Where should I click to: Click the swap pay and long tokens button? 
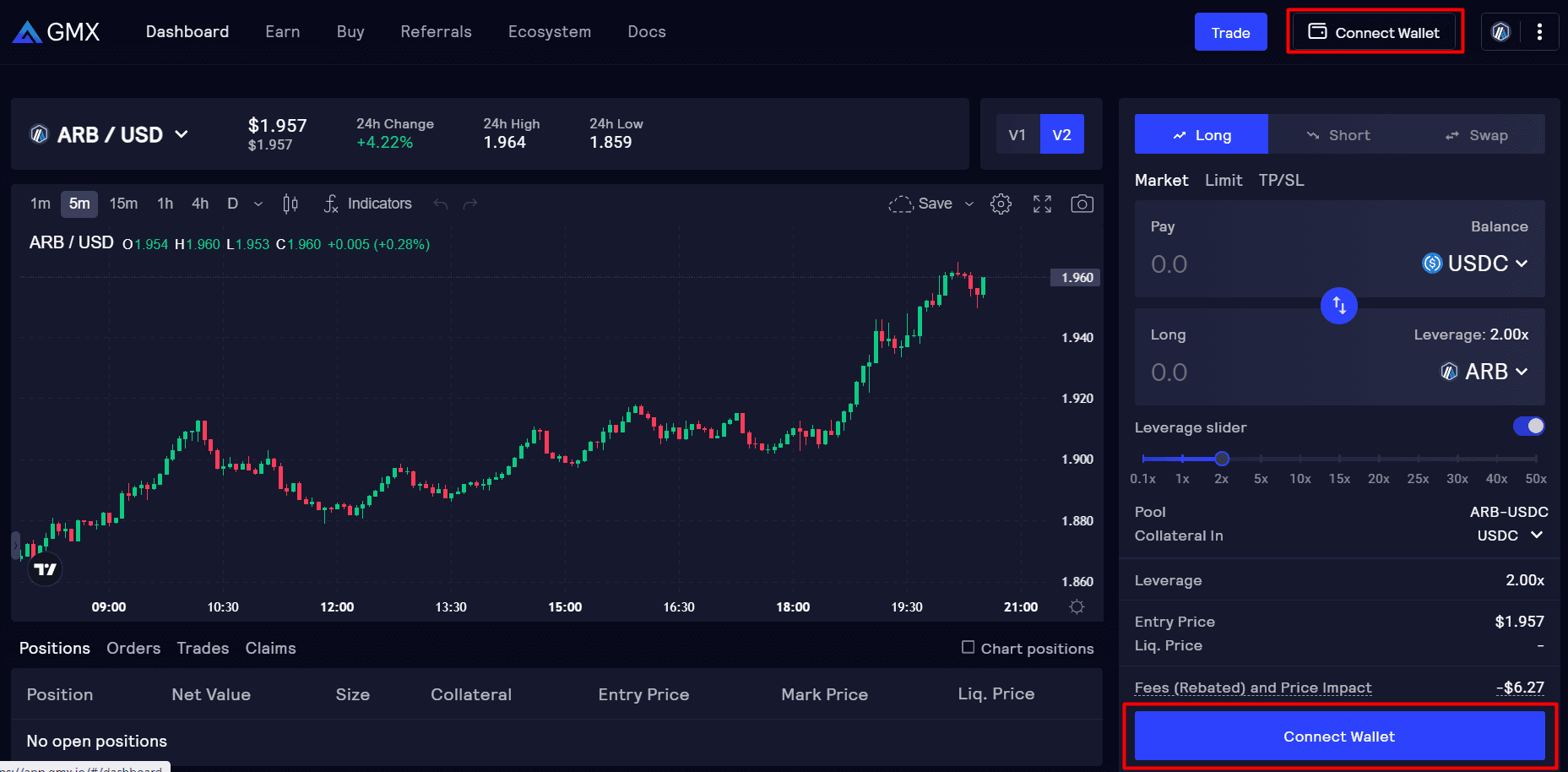tap(1339, 305)
